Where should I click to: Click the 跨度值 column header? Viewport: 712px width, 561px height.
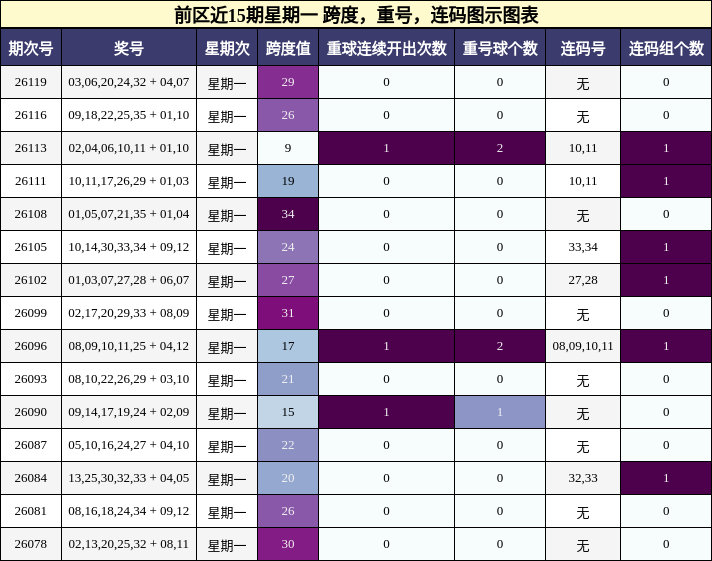tap(288, 48)
